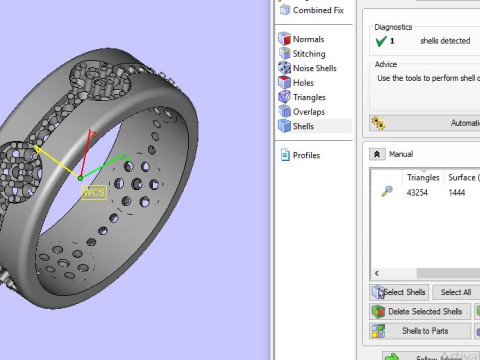
Task: Click the Normals label
Action: 308,39
